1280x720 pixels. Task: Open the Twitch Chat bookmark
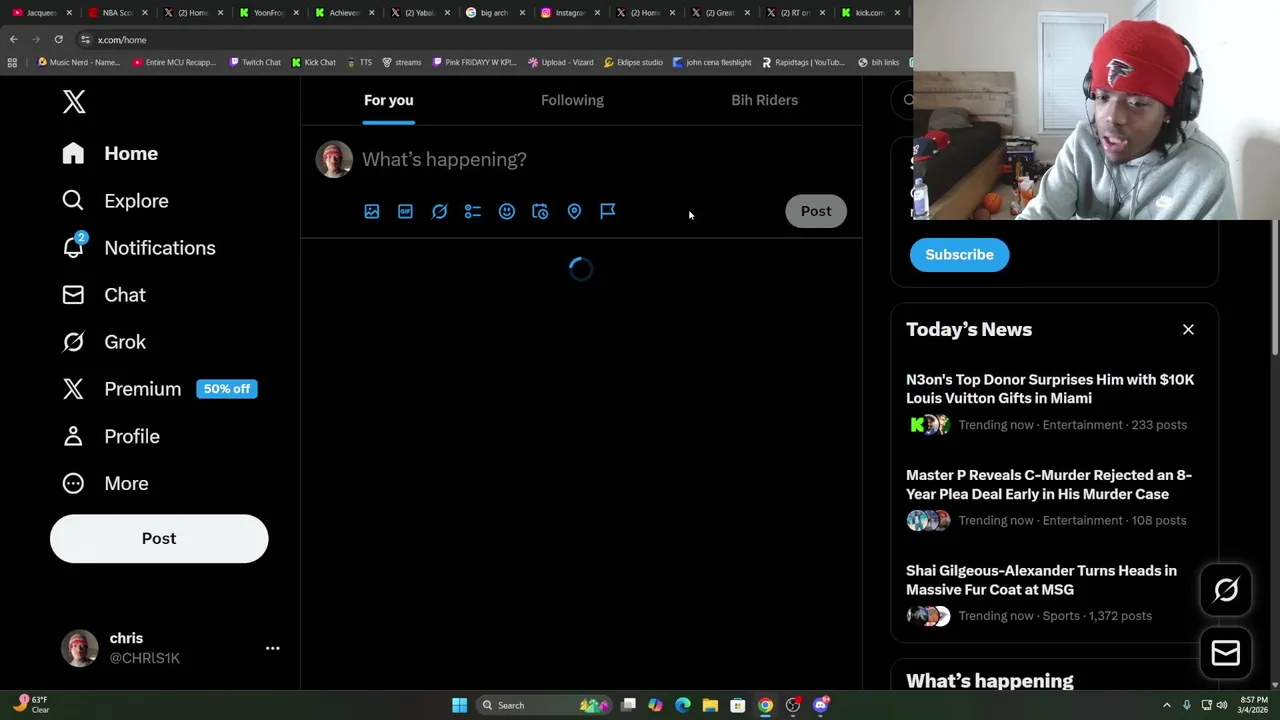pos(255,62)
